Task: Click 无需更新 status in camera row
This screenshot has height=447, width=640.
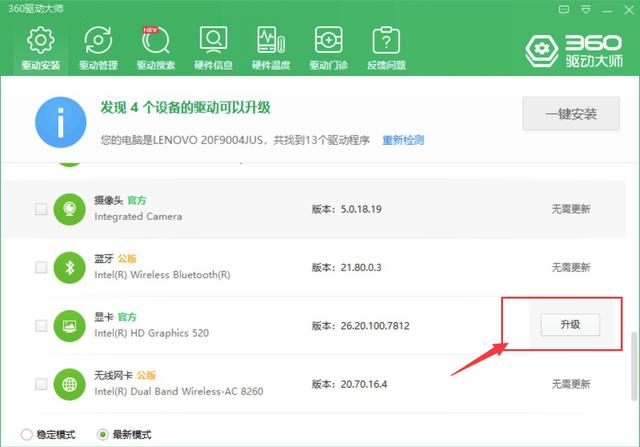Action: coord(571,209)
